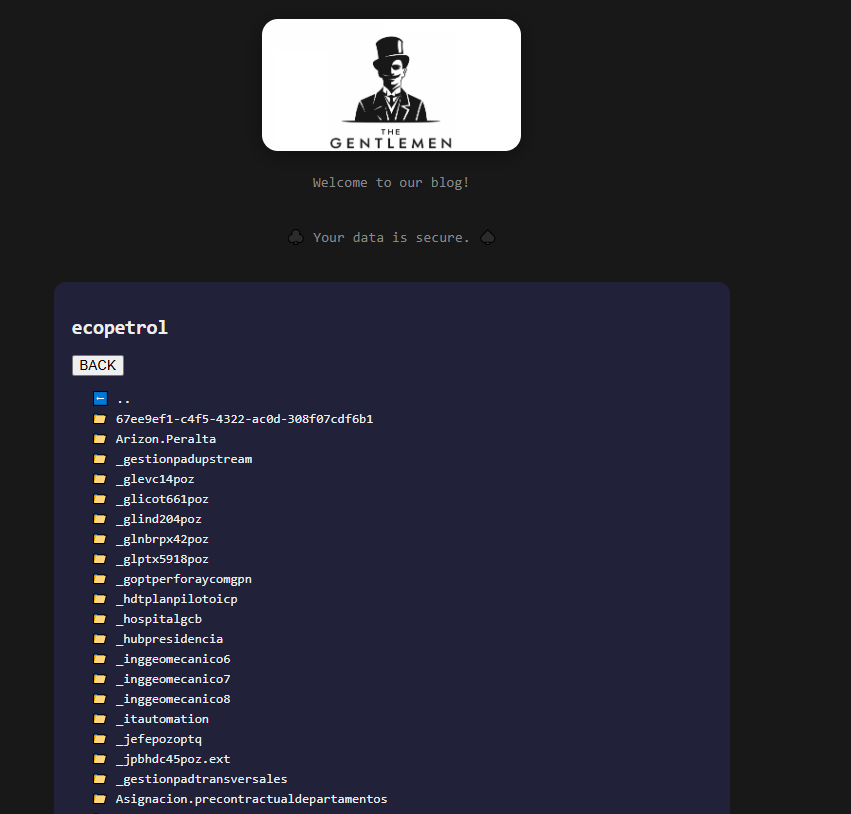This screenshot has width=851, height=814.
Task: Open the _glind204poz folder
Action: click(158, 519)
